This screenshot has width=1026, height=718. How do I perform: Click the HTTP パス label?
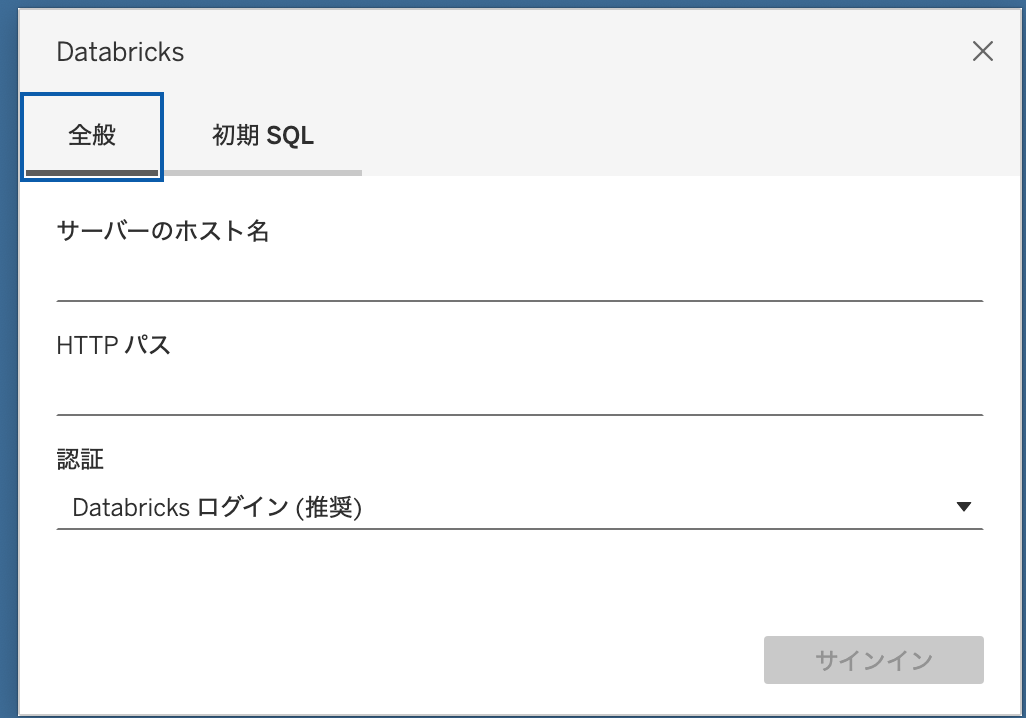pos(114,346)
